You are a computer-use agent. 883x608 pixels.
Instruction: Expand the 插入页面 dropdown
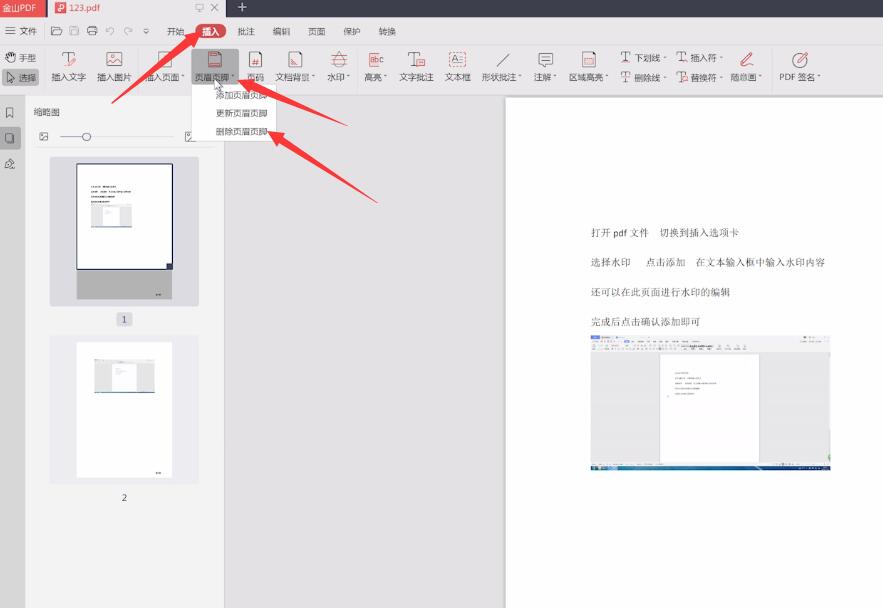164,67
